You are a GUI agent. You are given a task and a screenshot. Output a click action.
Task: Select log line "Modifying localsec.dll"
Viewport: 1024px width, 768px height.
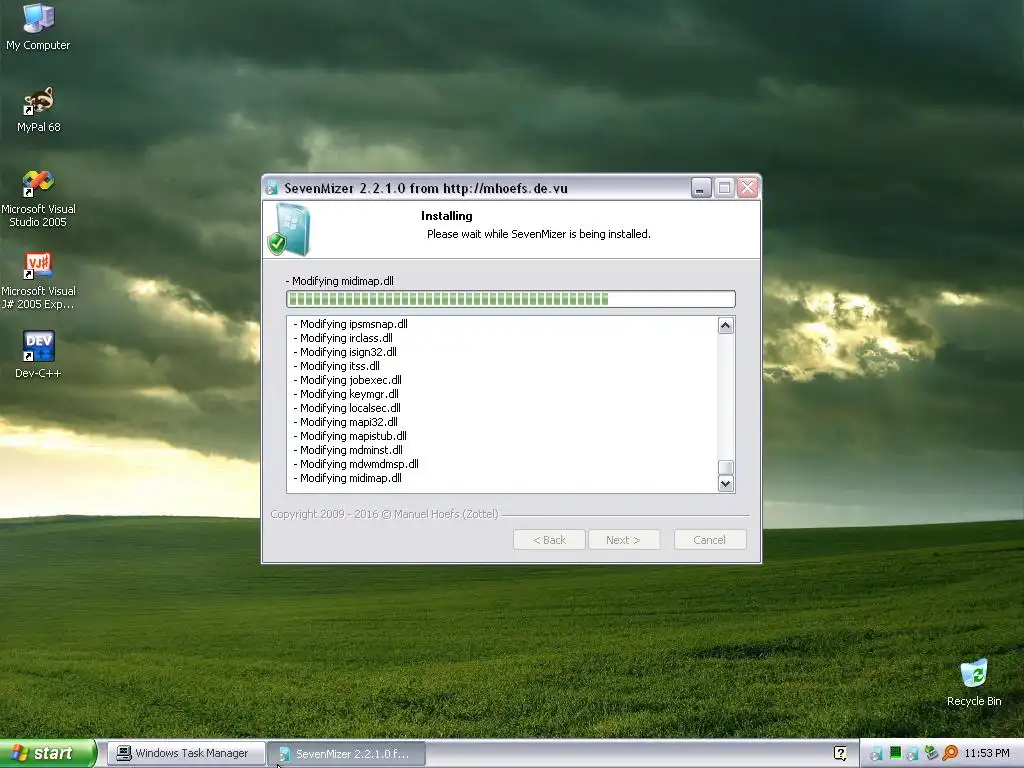click(x=347, y=408)
